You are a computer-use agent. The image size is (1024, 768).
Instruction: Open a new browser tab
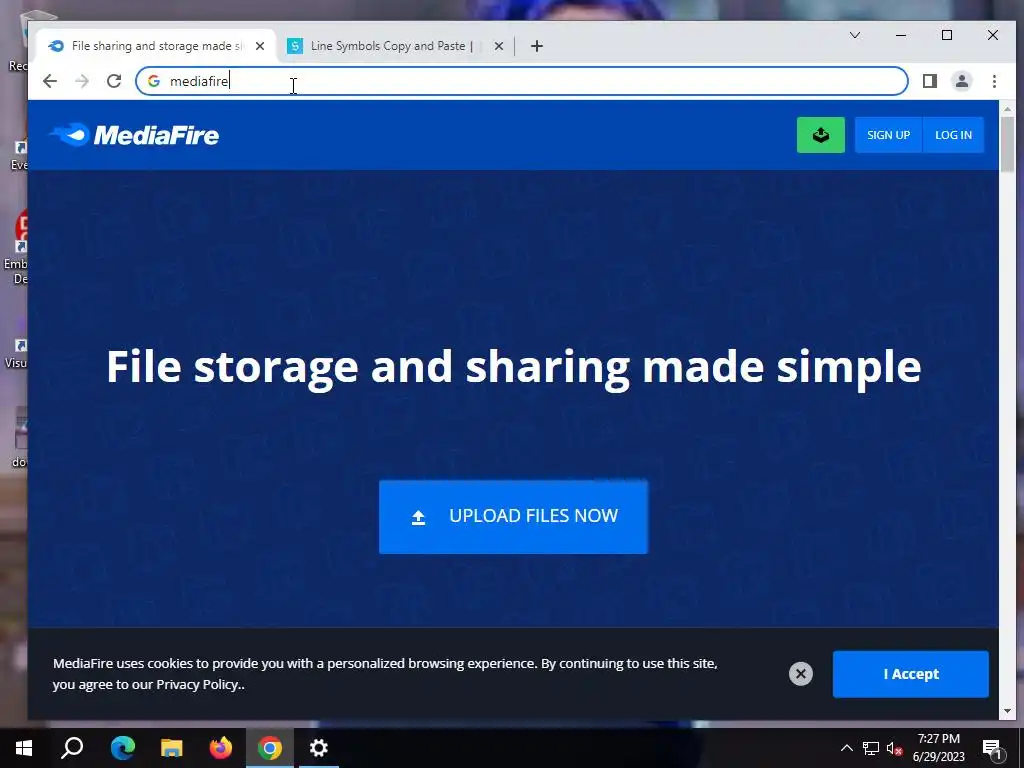(x=537, y=46)
